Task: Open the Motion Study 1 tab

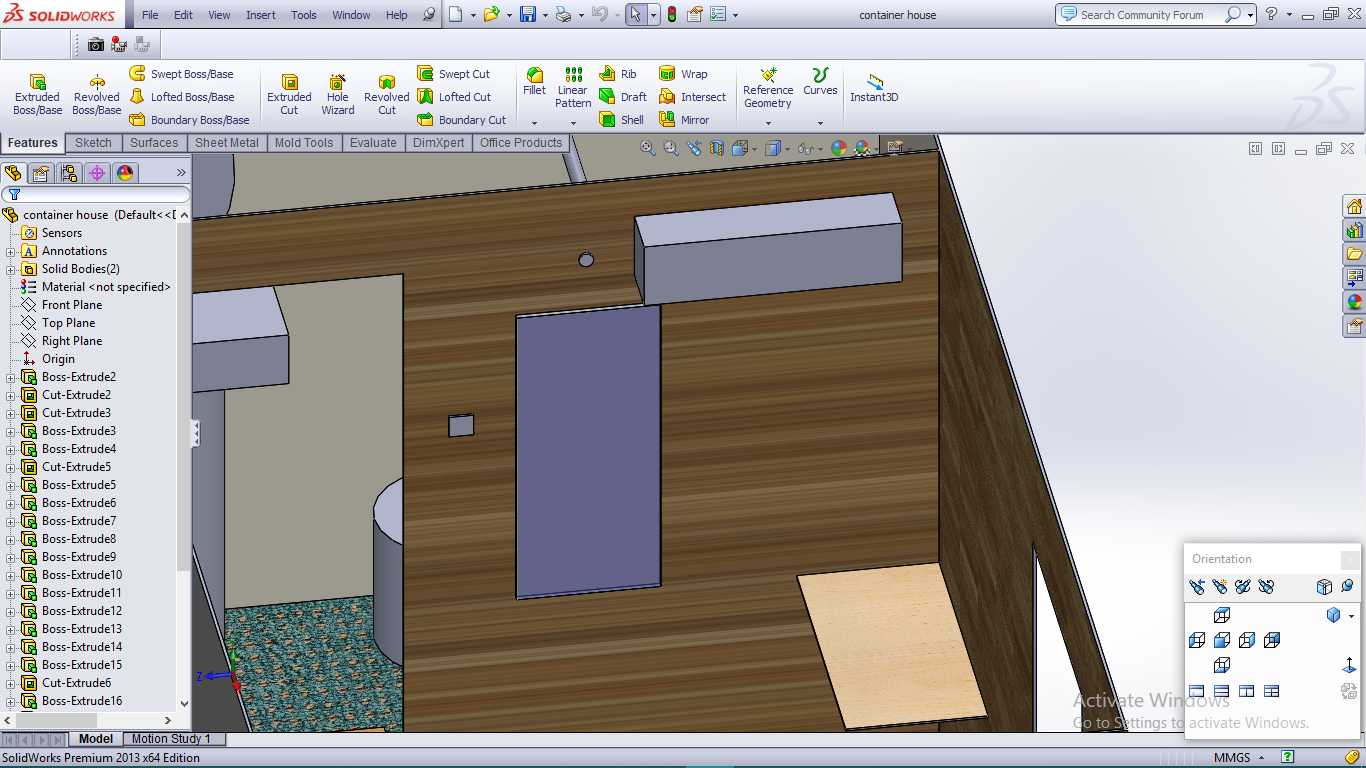Action: [x=171, y=739]
